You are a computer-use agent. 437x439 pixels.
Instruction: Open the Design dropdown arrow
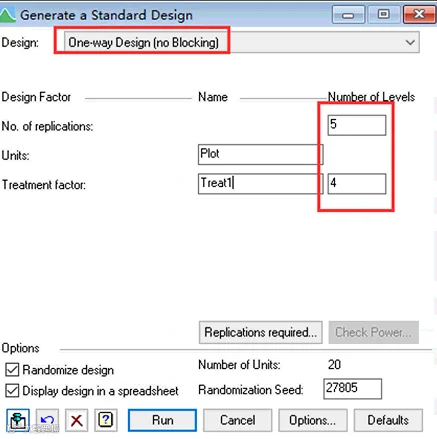pos(410,42)
